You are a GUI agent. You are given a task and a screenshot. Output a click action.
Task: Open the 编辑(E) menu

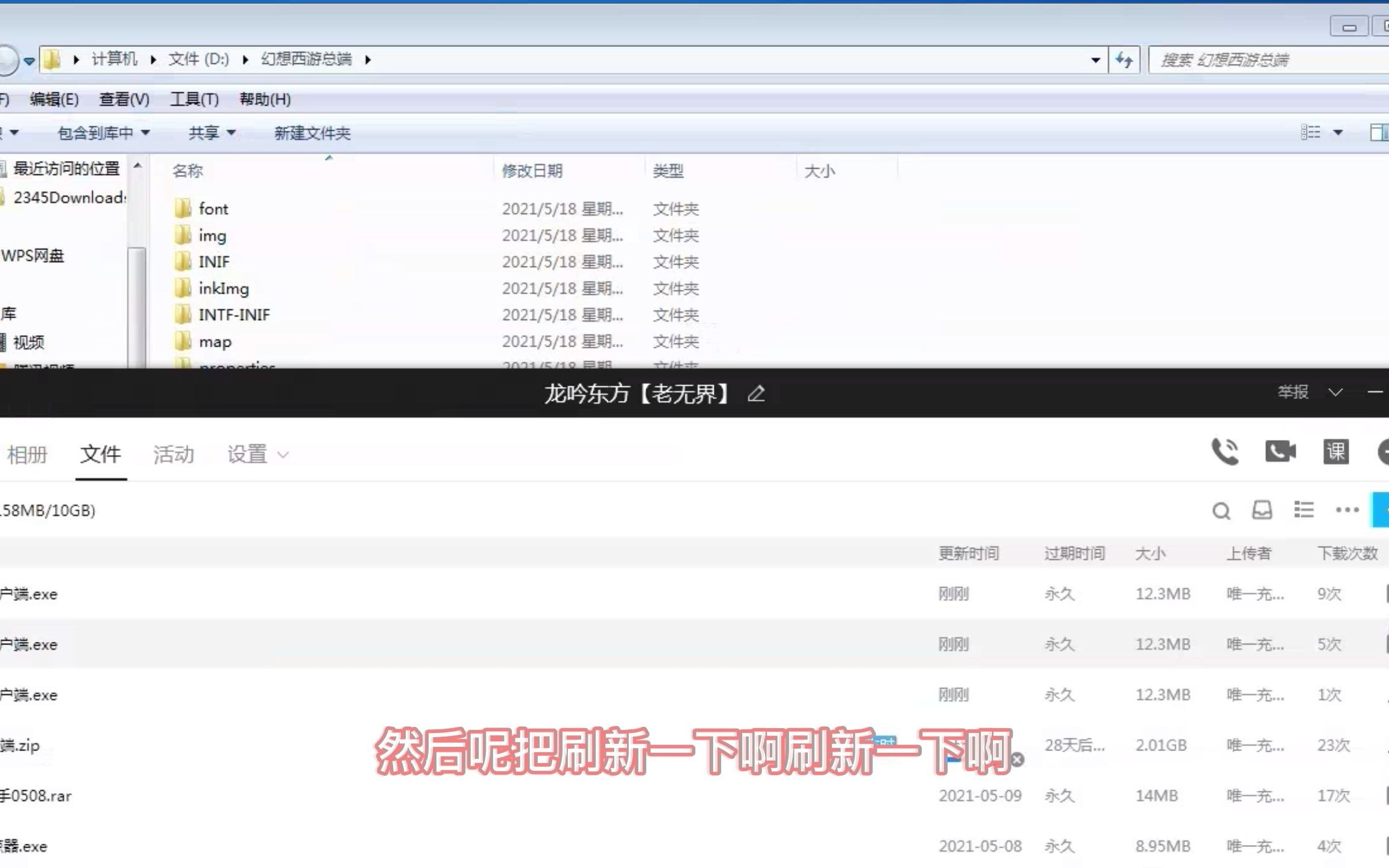[54, 99]
